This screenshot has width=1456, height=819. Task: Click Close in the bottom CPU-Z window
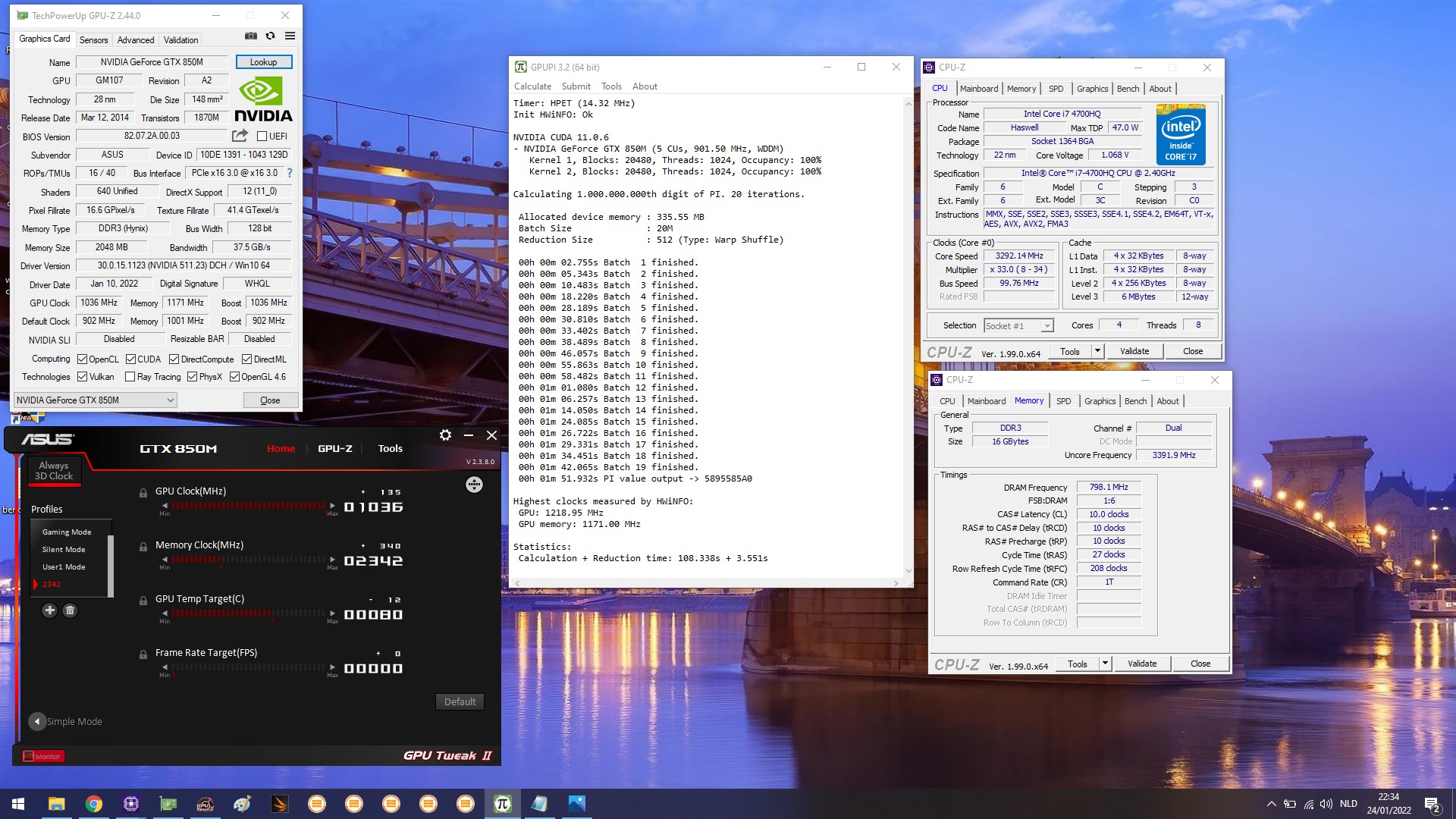point(1200,664)
